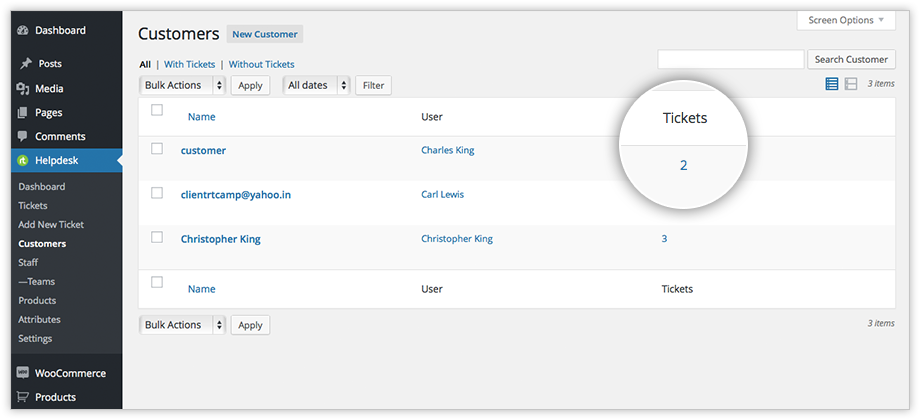The width and height of the screenshot is (920, 420).
Task: Switch to excerpt view icon
Action: point(851,84)
